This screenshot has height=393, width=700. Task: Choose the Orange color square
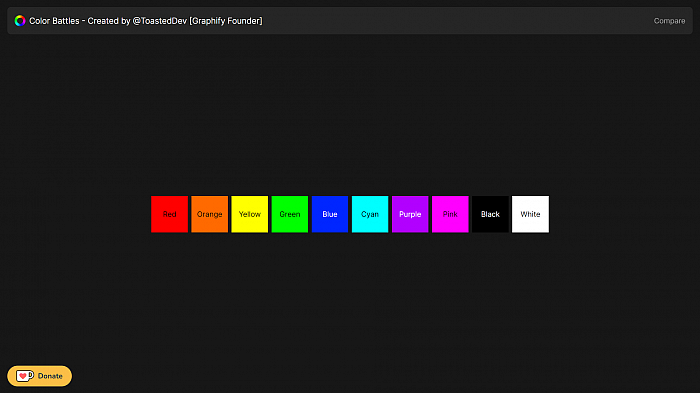coord(209,214)
